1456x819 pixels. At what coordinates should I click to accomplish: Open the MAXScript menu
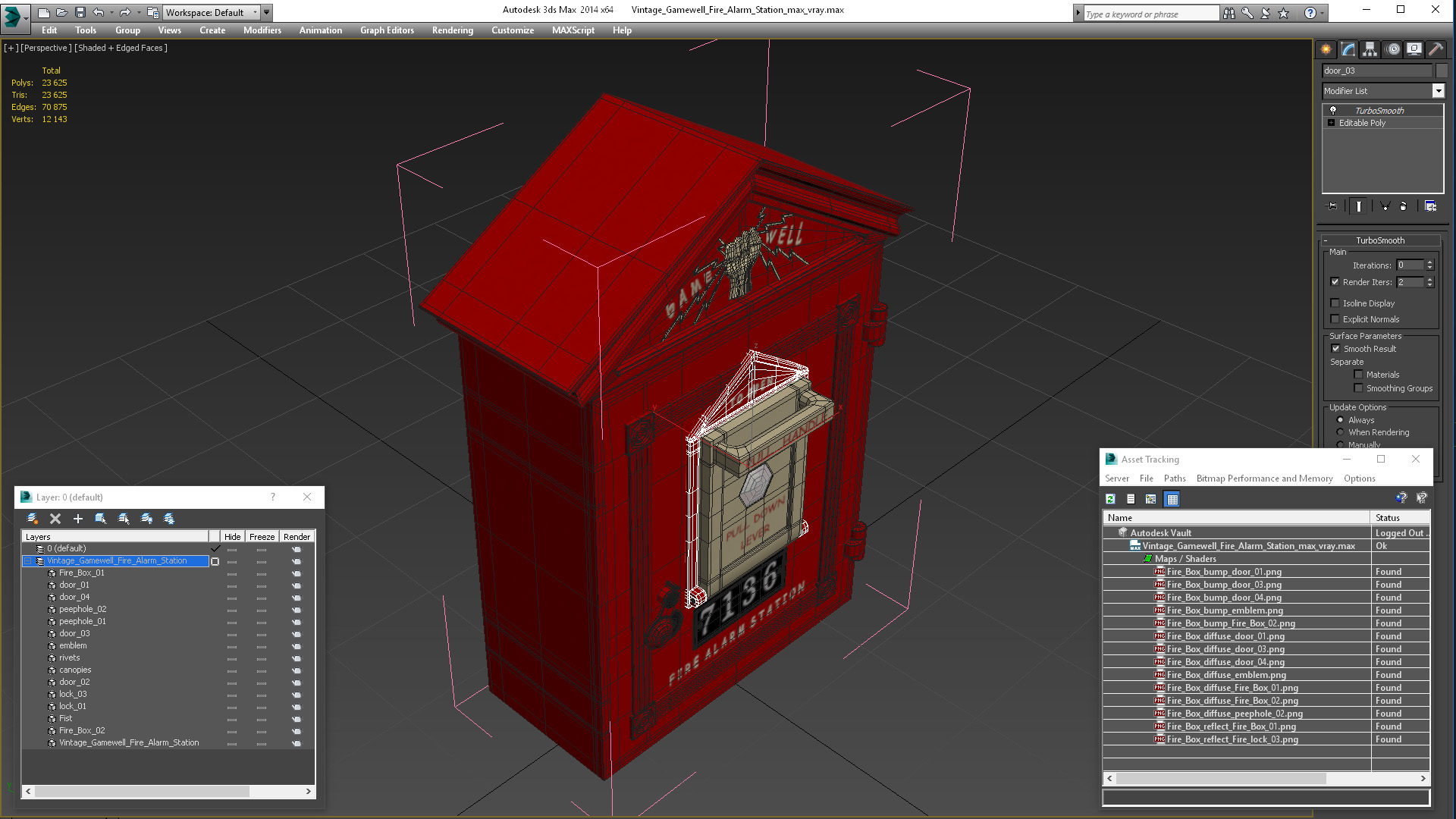point(573,30)
